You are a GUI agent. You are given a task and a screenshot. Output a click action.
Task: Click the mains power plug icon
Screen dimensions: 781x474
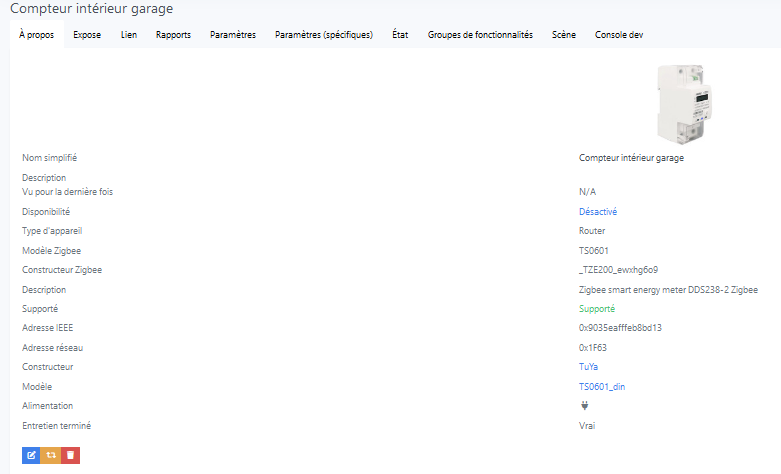[x=584, y=406]
